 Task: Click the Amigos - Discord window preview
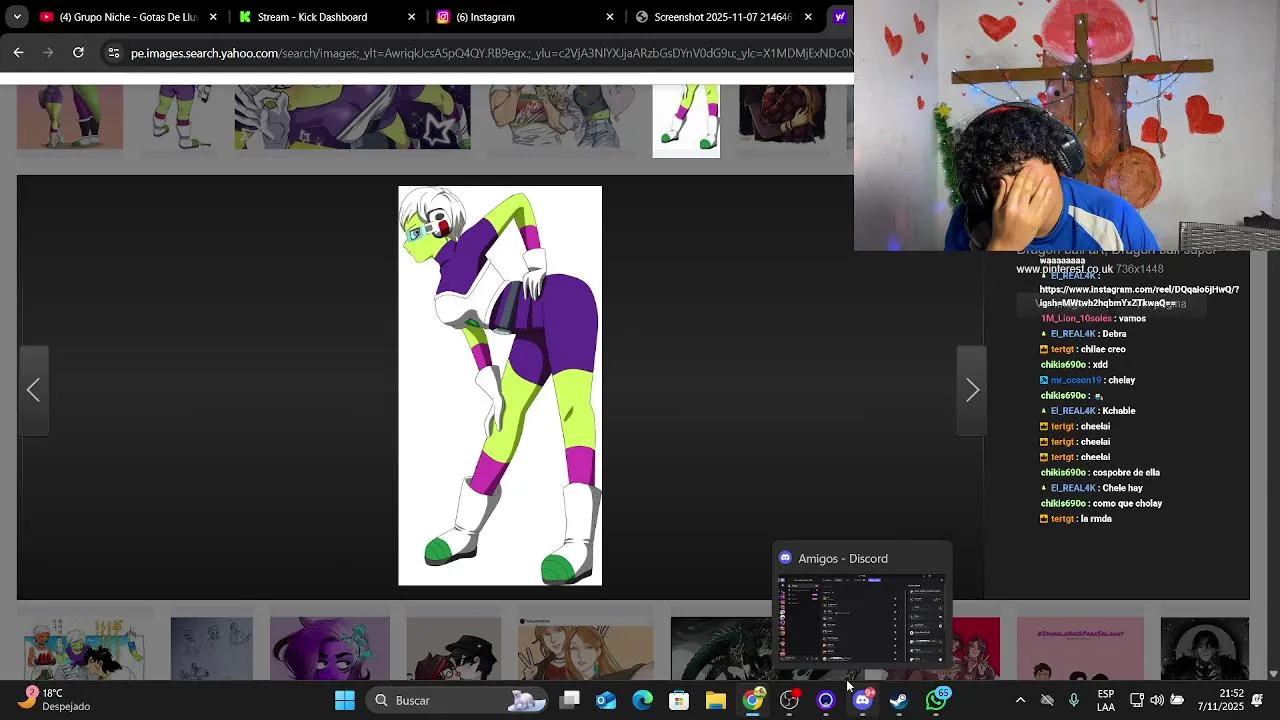click(861, 605)
